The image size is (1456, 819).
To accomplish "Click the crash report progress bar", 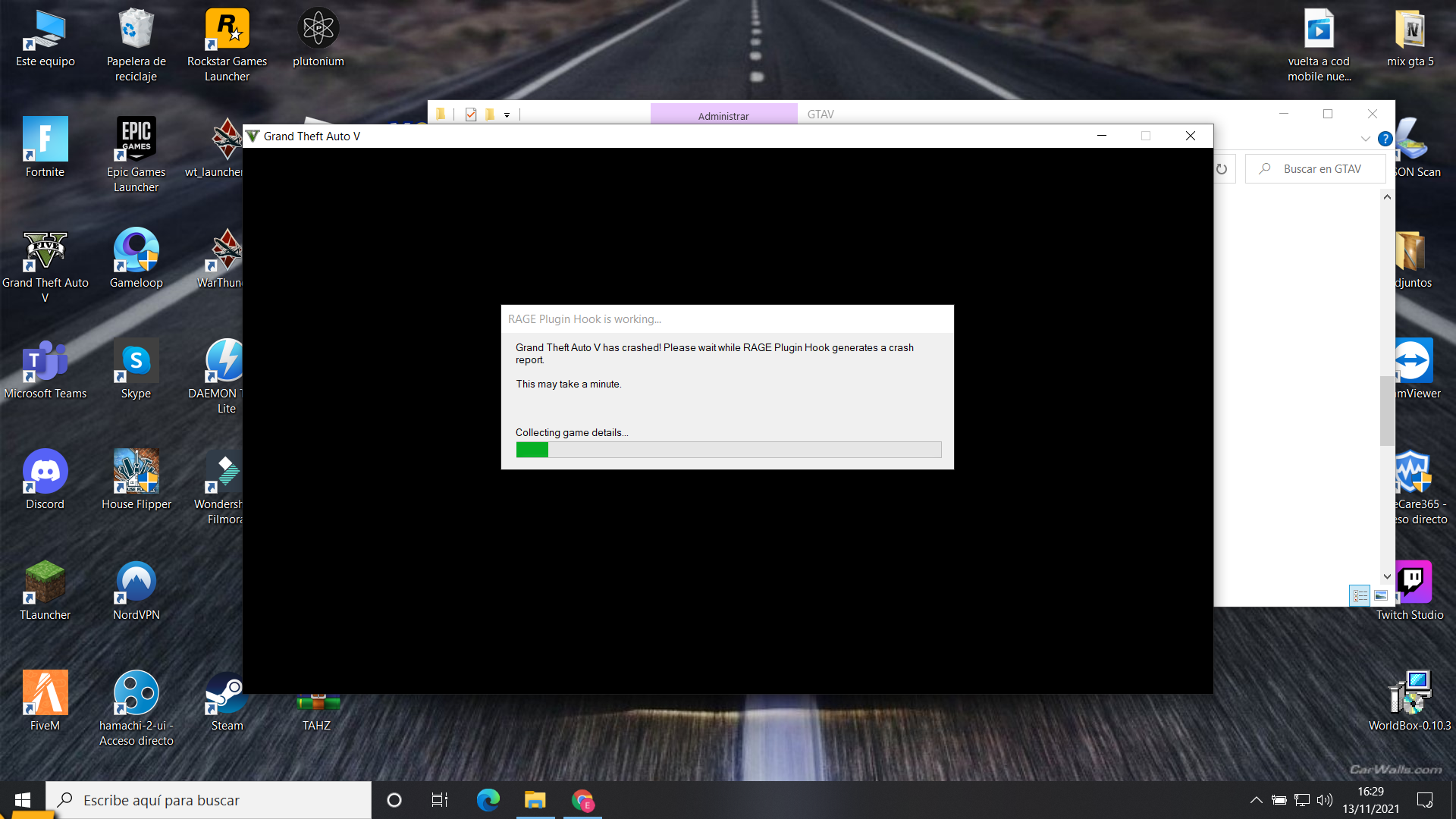I will point(728,450).
